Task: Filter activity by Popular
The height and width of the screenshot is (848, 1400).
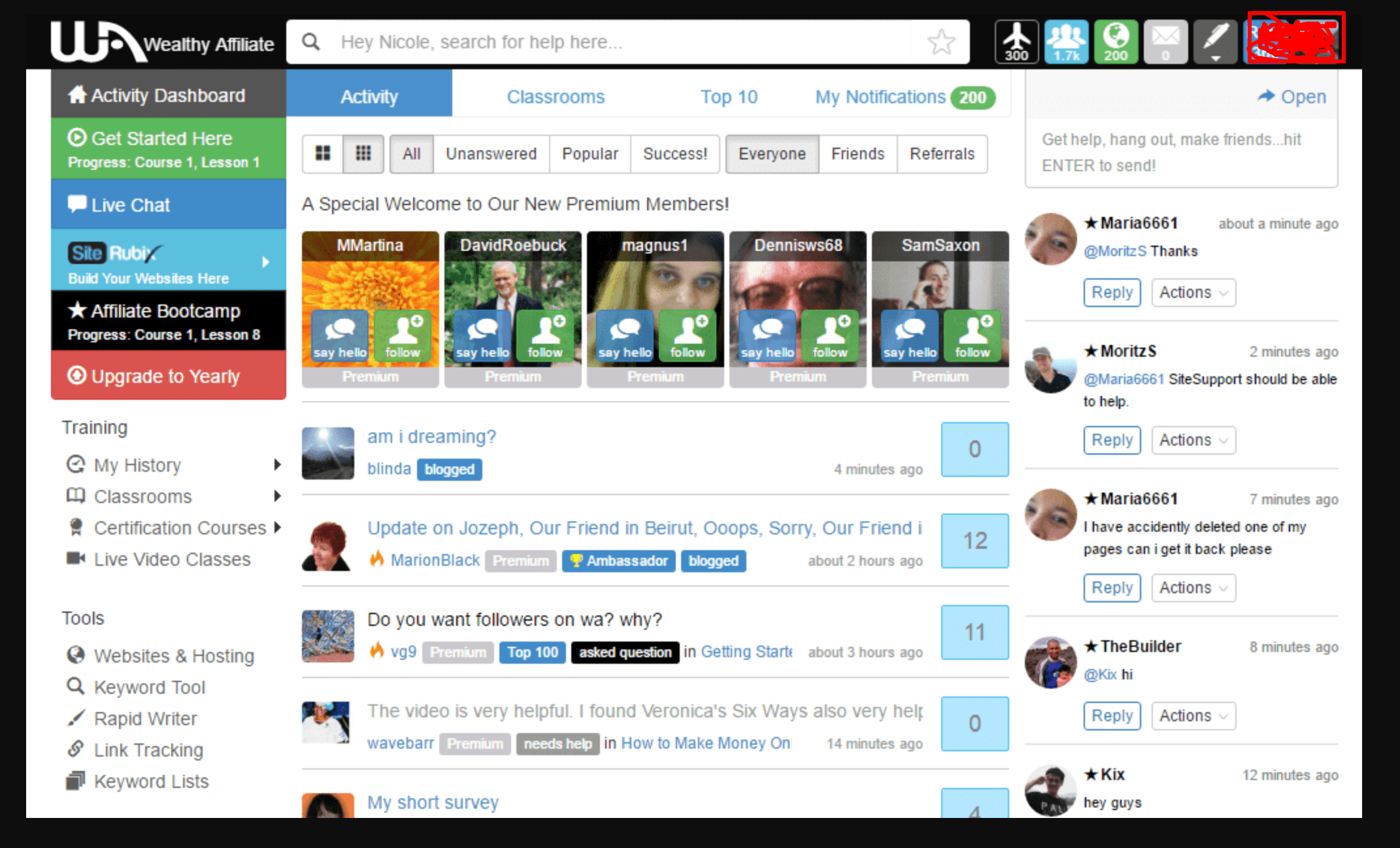Action: (590, 154)
